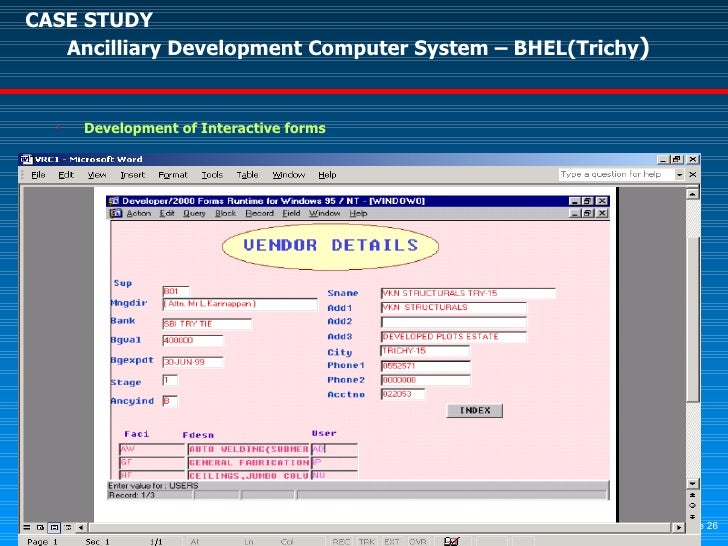
Task: Click the Add1 field VKN STRUCTURALS
Action: coord(454,308)
